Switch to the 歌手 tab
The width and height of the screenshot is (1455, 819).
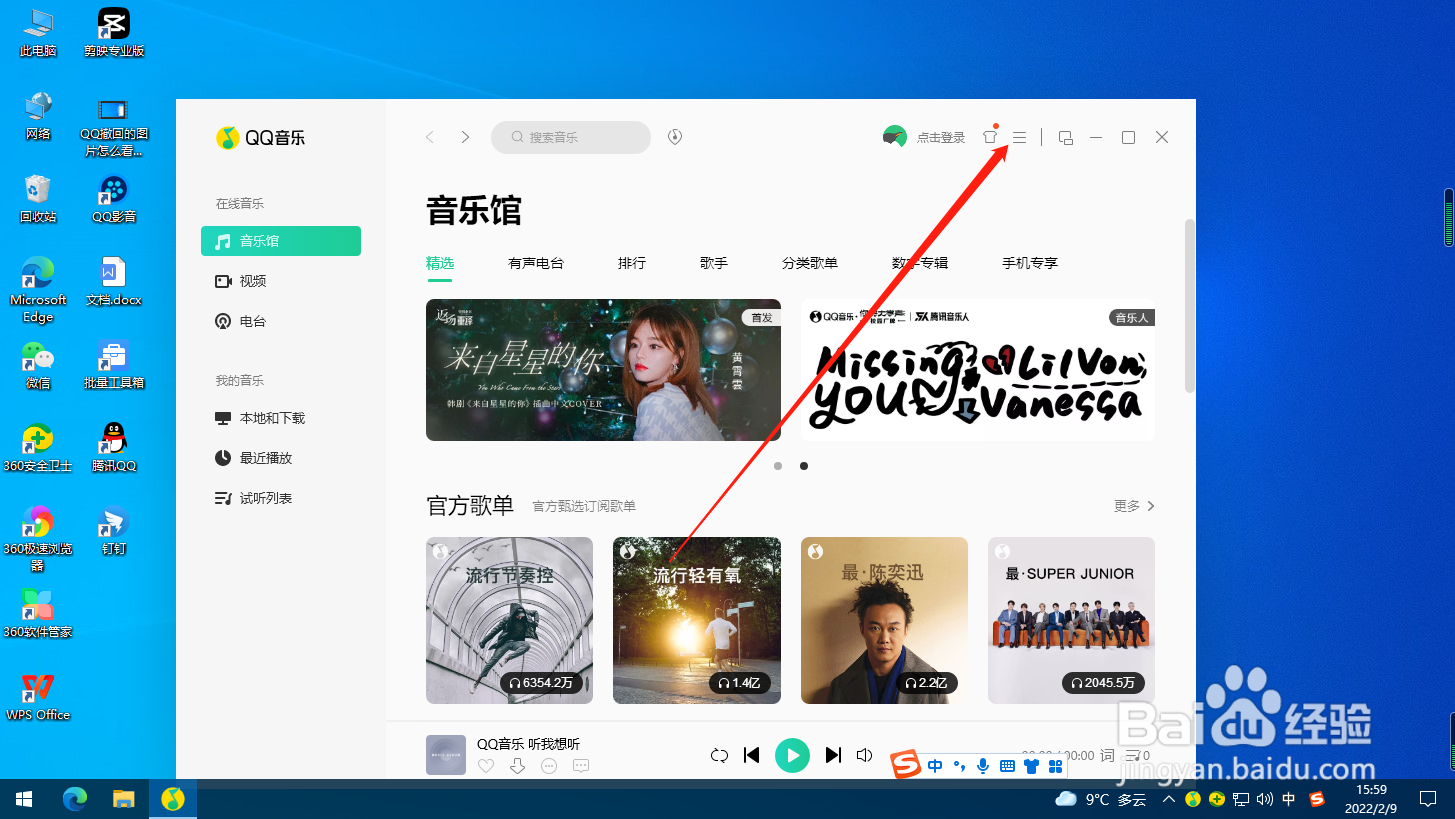point(713,263)
